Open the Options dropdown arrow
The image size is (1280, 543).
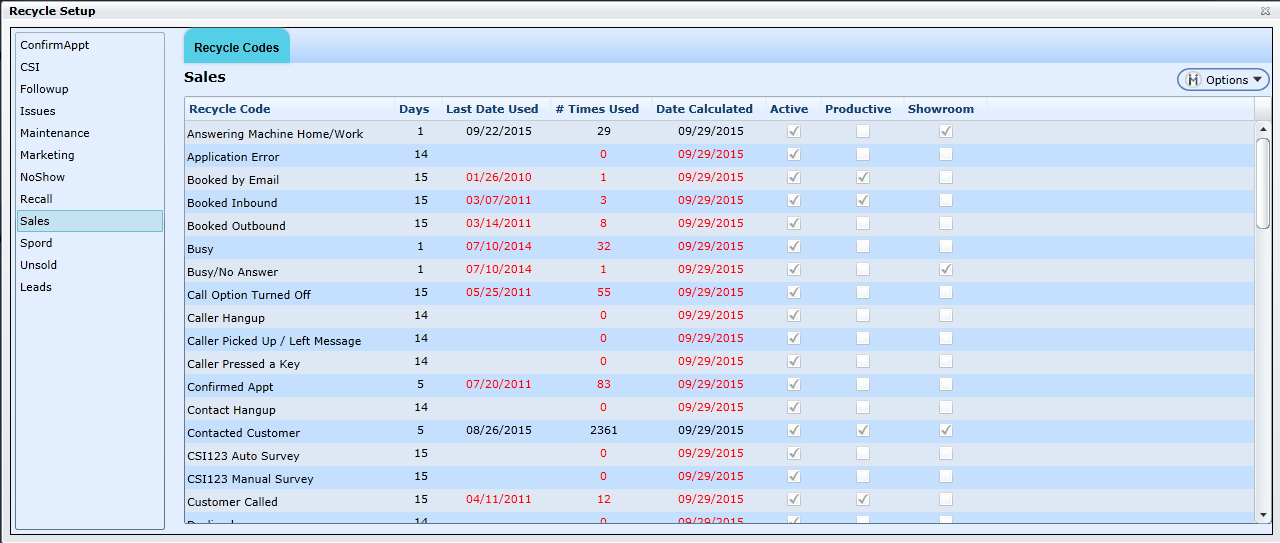click(1257, 80)
